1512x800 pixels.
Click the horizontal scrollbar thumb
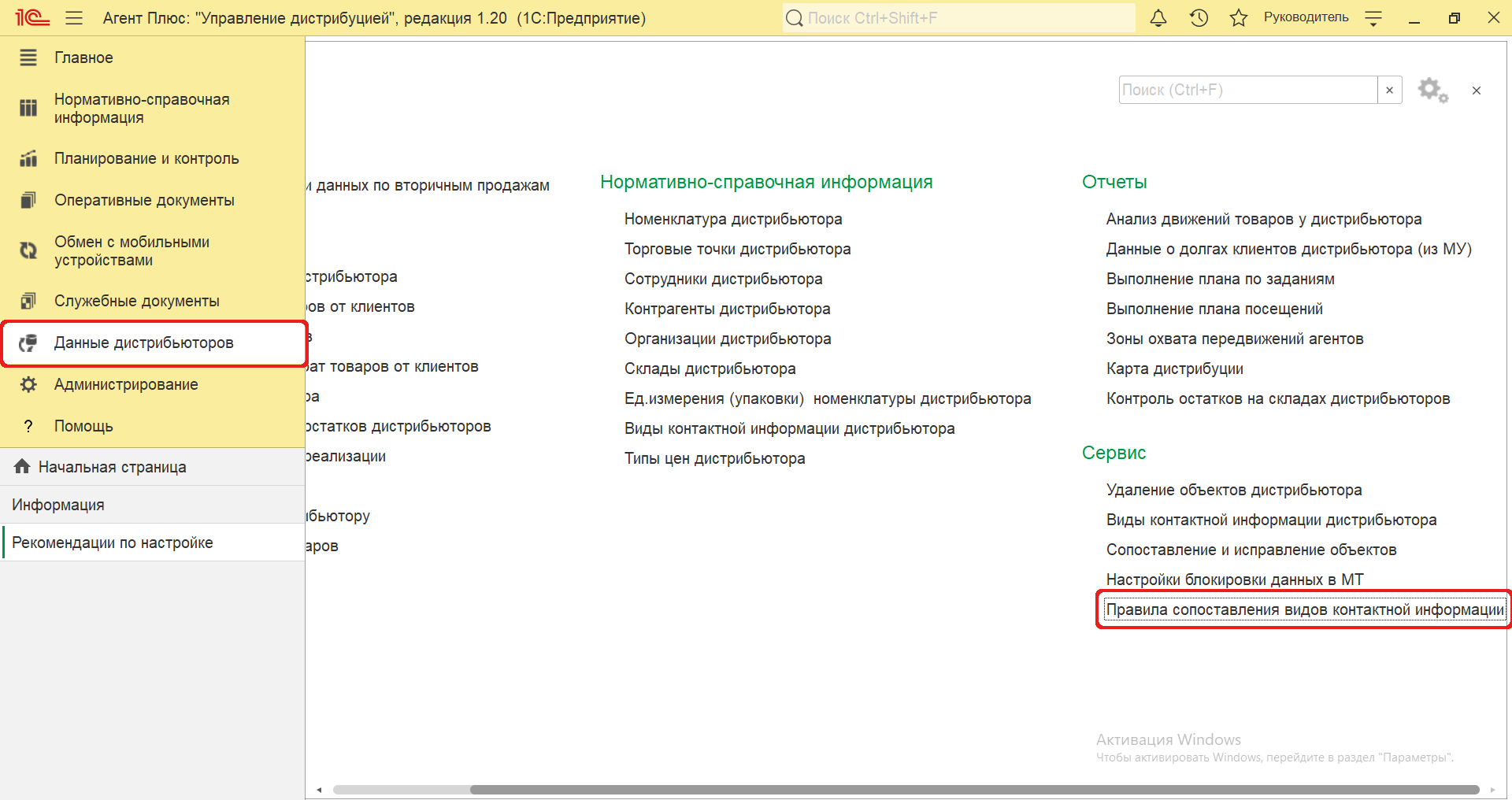pos(974,790)
